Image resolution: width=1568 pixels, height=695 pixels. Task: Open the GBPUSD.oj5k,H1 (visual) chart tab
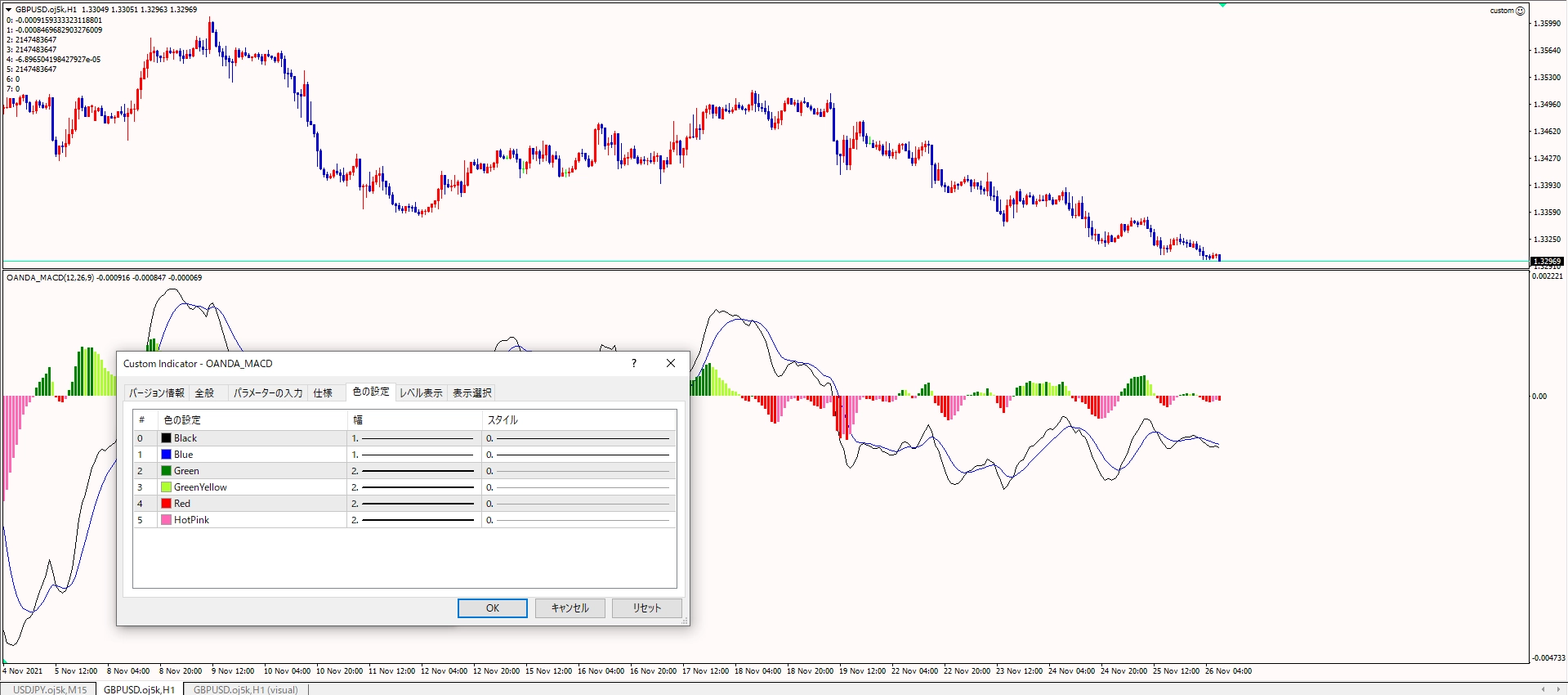pyautogui.click(x=245, y=689)
